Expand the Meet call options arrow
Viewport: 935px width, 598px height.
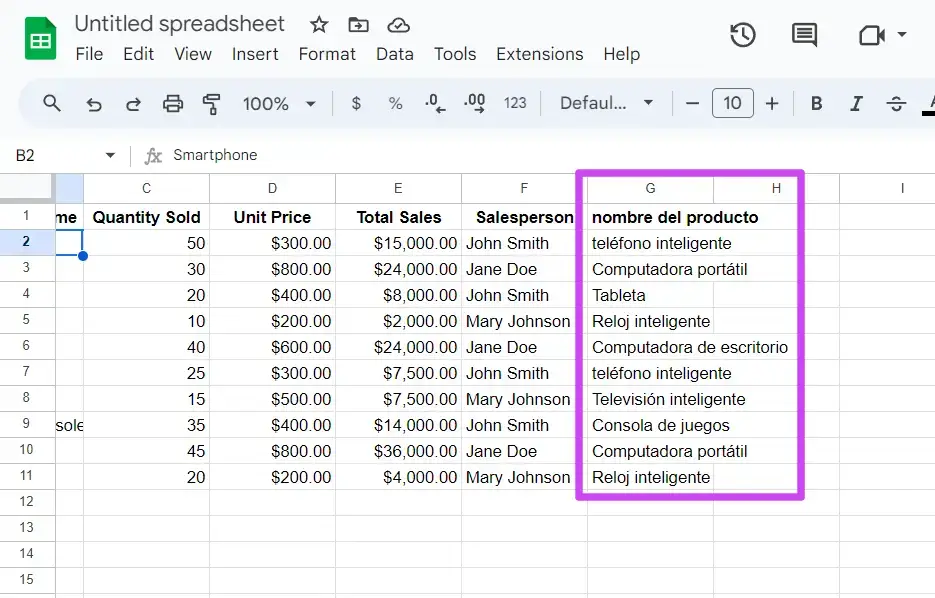click(x=902, y=35)
